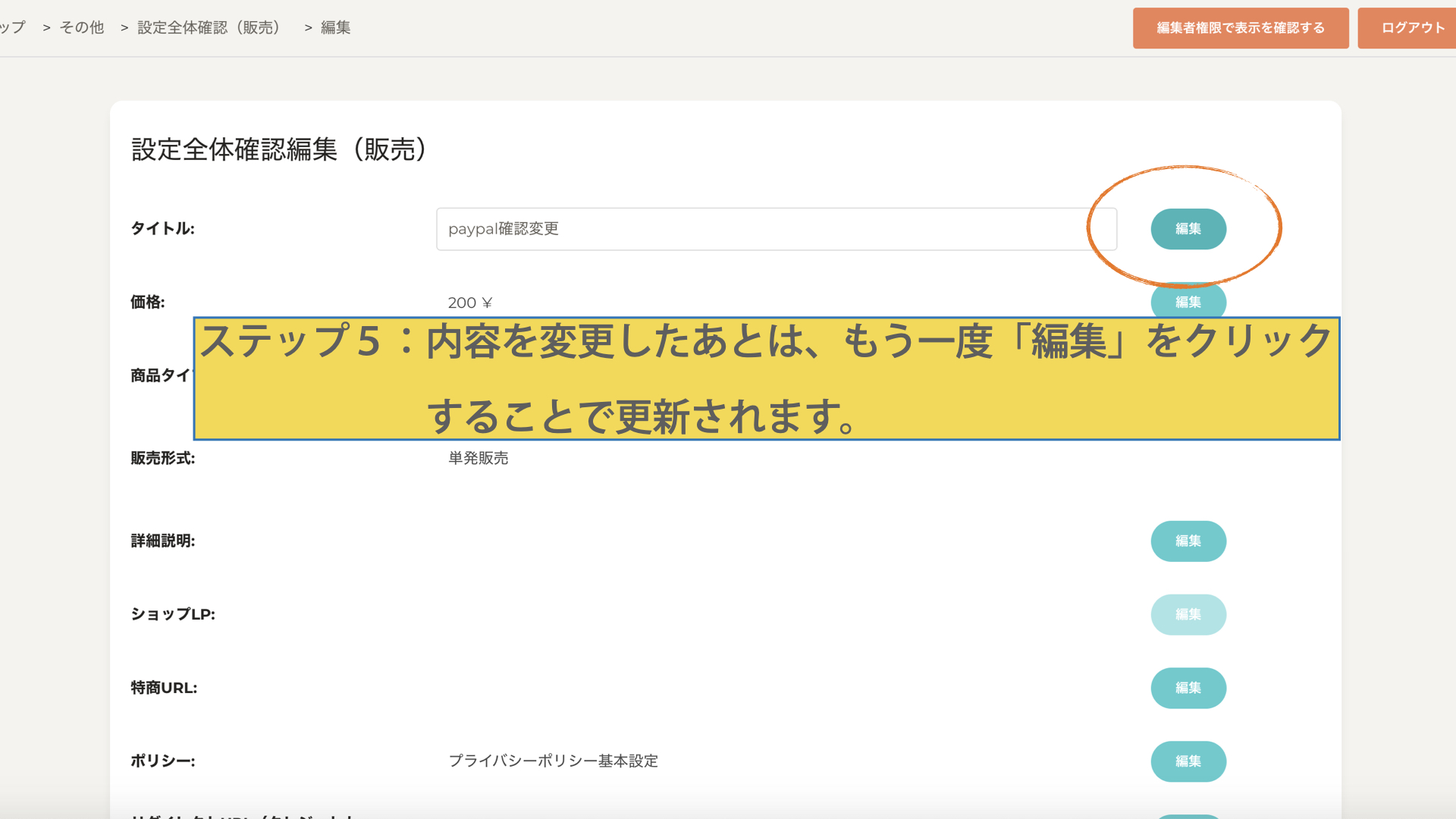
Task: Go to その他 in the breadcrumb
Action: coord(82,27)
